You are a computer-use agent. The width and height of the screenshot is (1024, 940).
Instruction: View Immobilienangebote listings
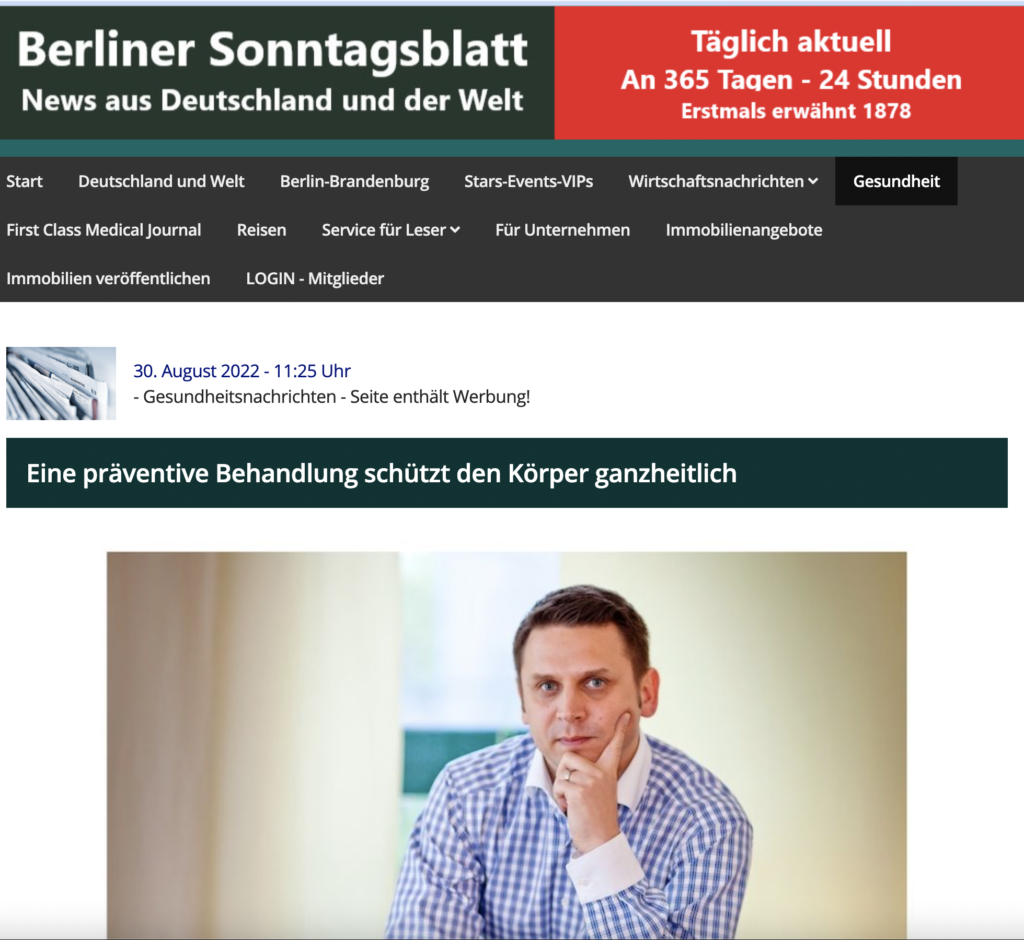click(744, 230)
